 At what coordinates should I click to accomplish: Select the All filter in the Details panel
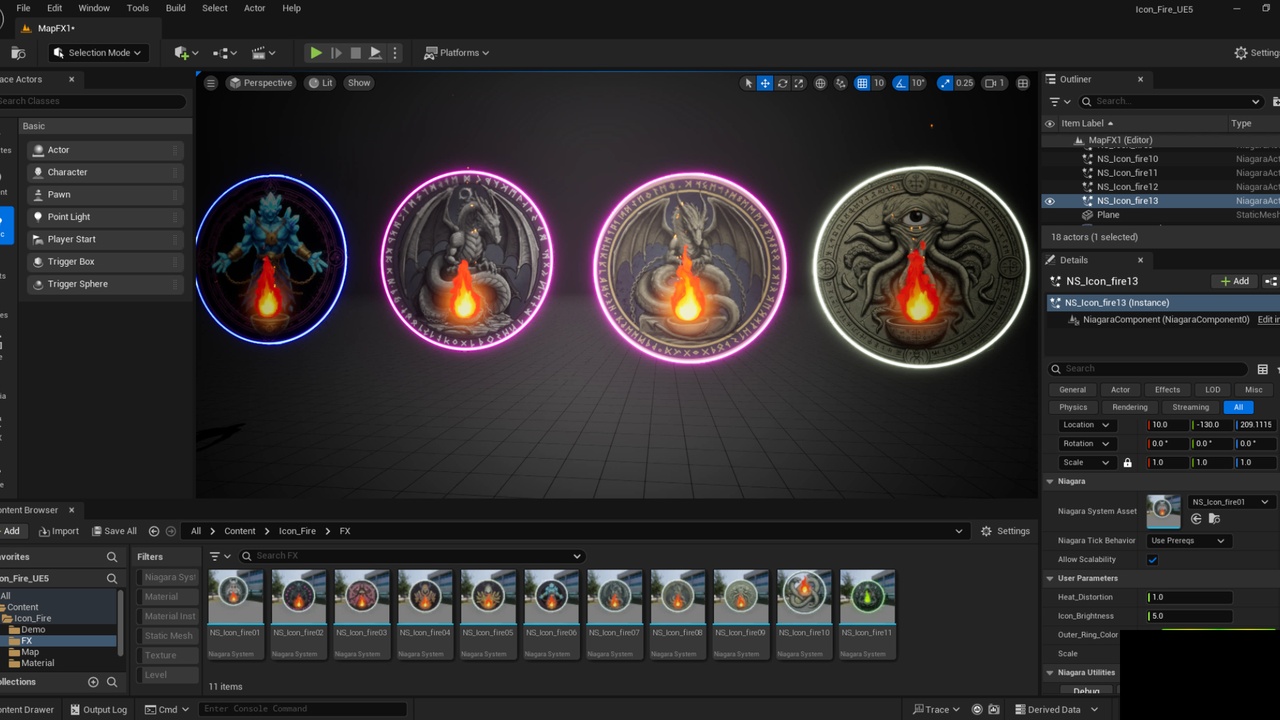[x=1238, y=407]
